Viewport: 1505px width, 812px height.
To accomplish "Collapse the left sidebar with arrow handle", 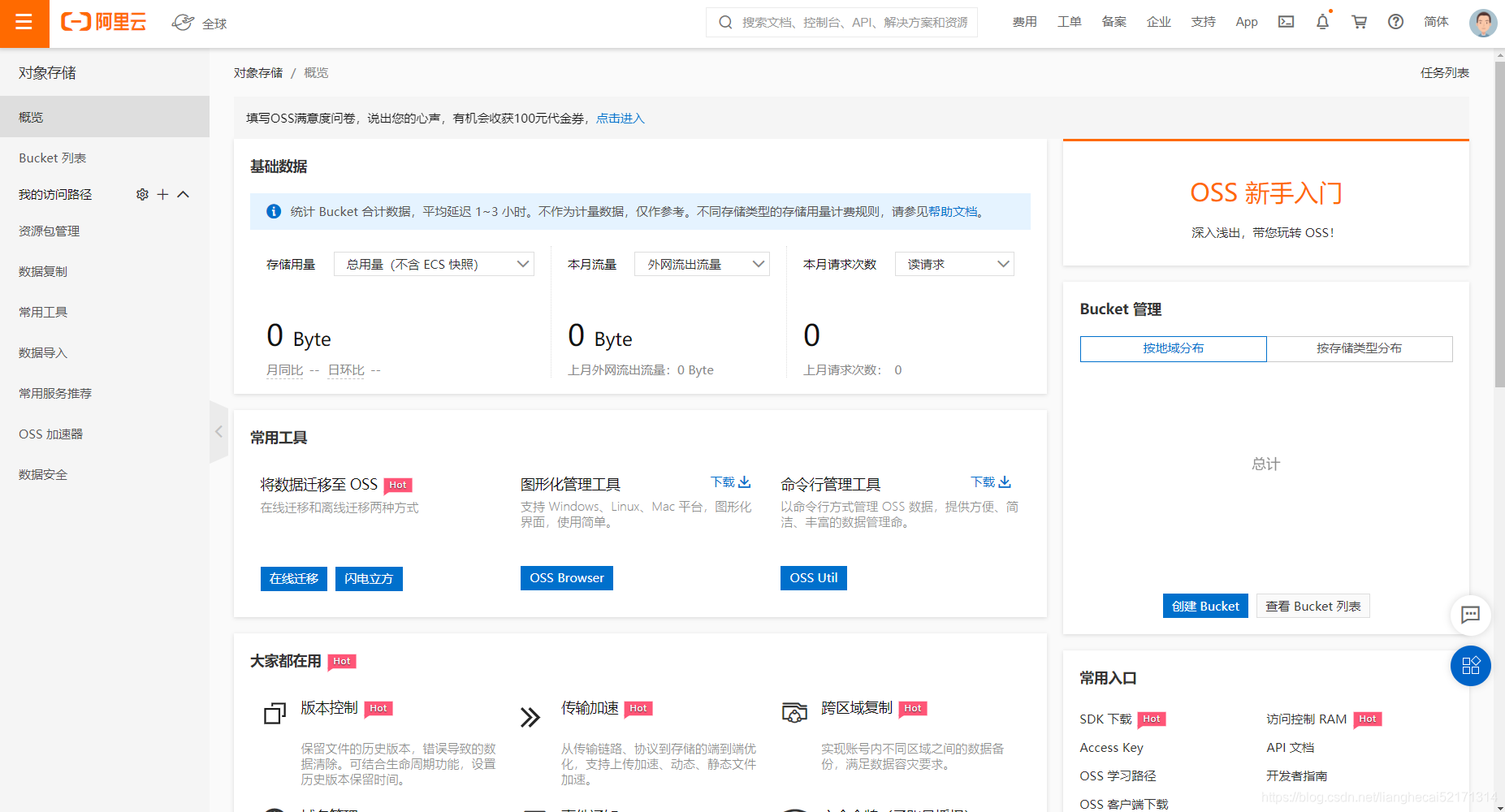I will pyautogui.click(x=218, y=432).
